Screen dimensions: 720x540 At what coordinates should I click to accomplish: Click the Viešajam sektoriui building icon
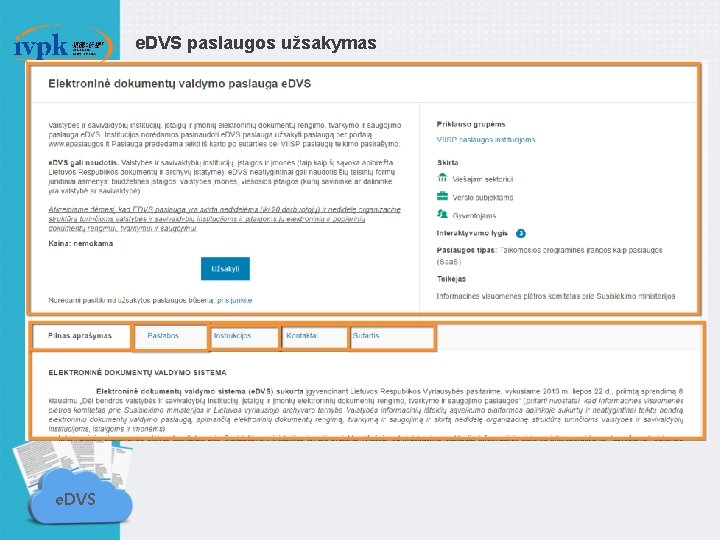[x=442, y=178]
